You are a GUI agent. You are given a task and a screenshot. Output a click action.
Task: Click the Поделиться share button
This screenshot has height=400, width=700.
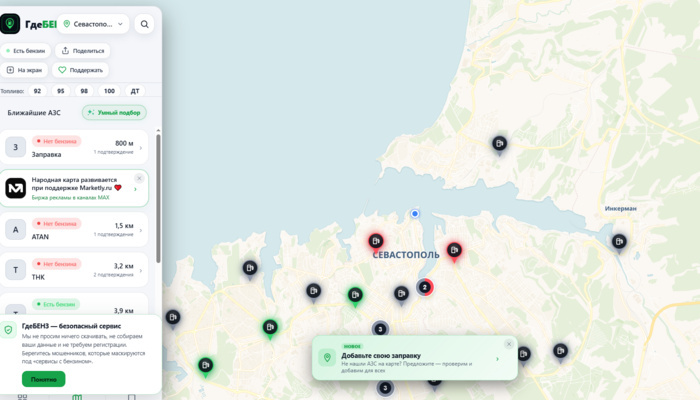pos(83,51)
